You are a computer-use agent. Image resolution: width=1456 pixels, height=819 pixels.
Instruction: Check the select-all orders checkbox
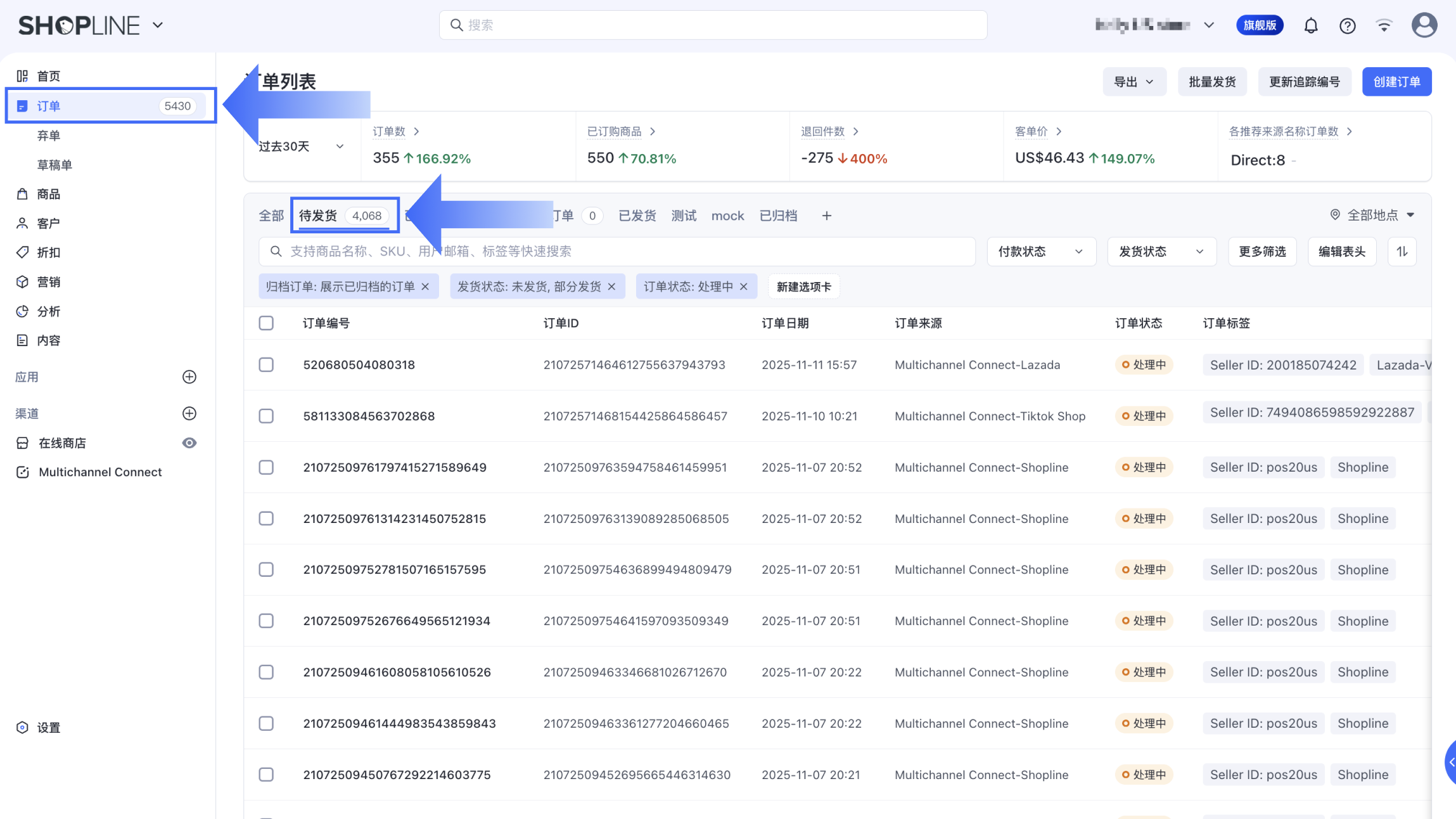click(266, 323)
